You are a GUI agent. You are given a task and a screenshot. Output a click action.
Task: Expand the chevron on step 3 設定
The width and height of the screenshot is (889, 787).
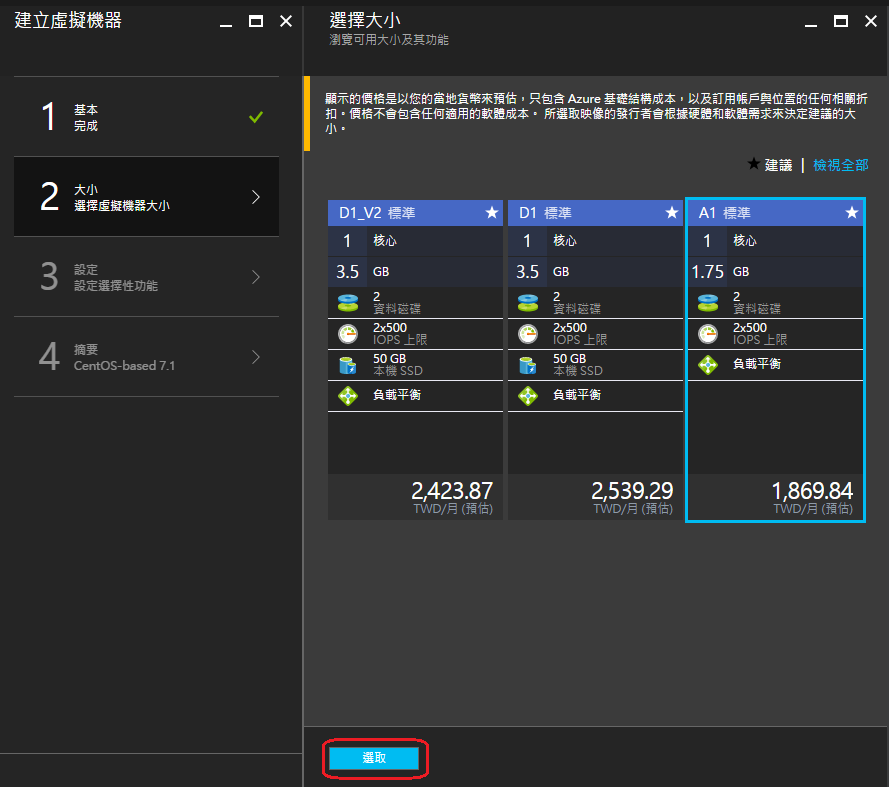point(256,277)
